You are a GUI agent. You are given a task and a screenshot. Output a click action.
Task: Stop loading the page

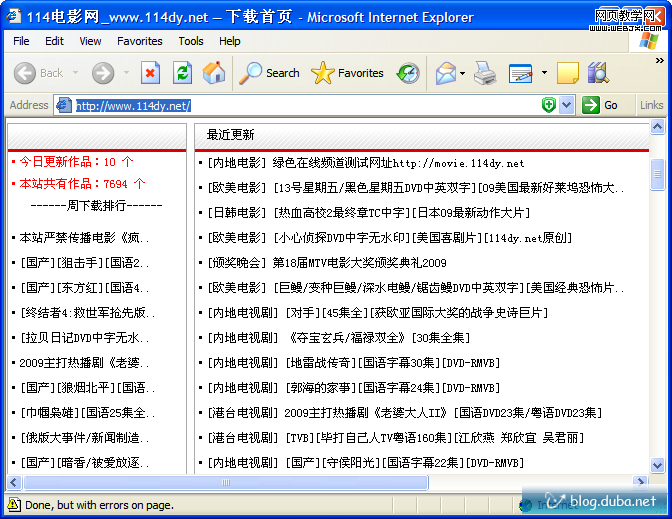(x=150, y=73)
